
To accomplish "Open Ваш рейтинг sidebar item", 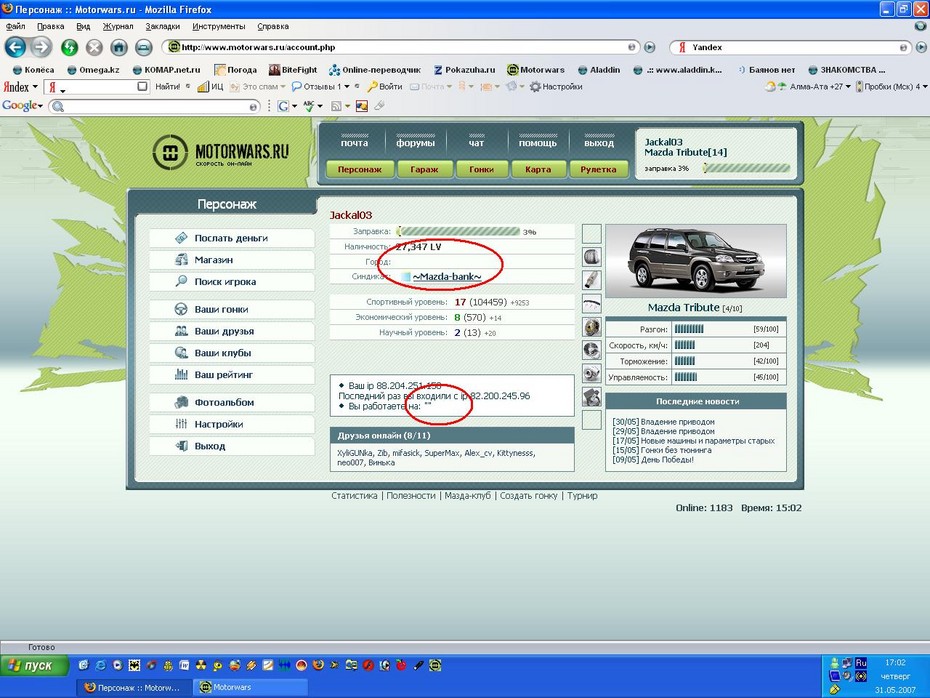I will click(231, 375).
